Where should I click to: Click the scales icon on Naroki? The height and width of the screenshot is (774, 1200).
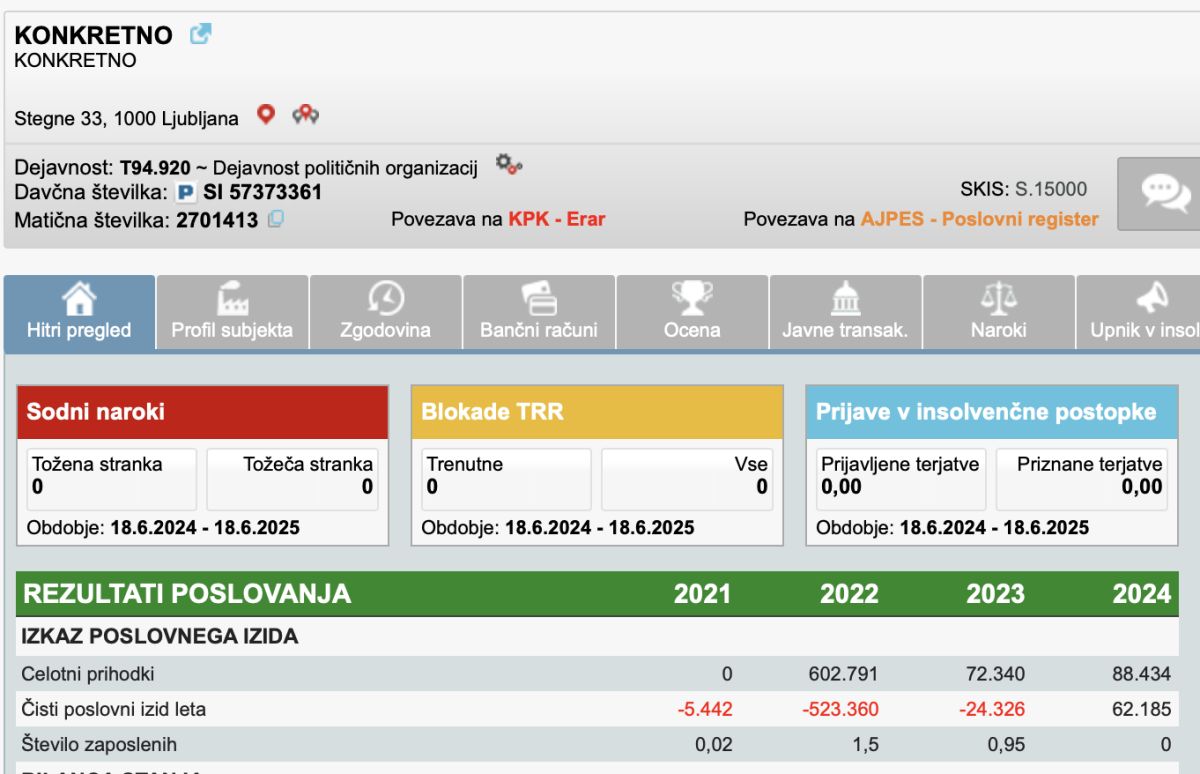point(998,297)
